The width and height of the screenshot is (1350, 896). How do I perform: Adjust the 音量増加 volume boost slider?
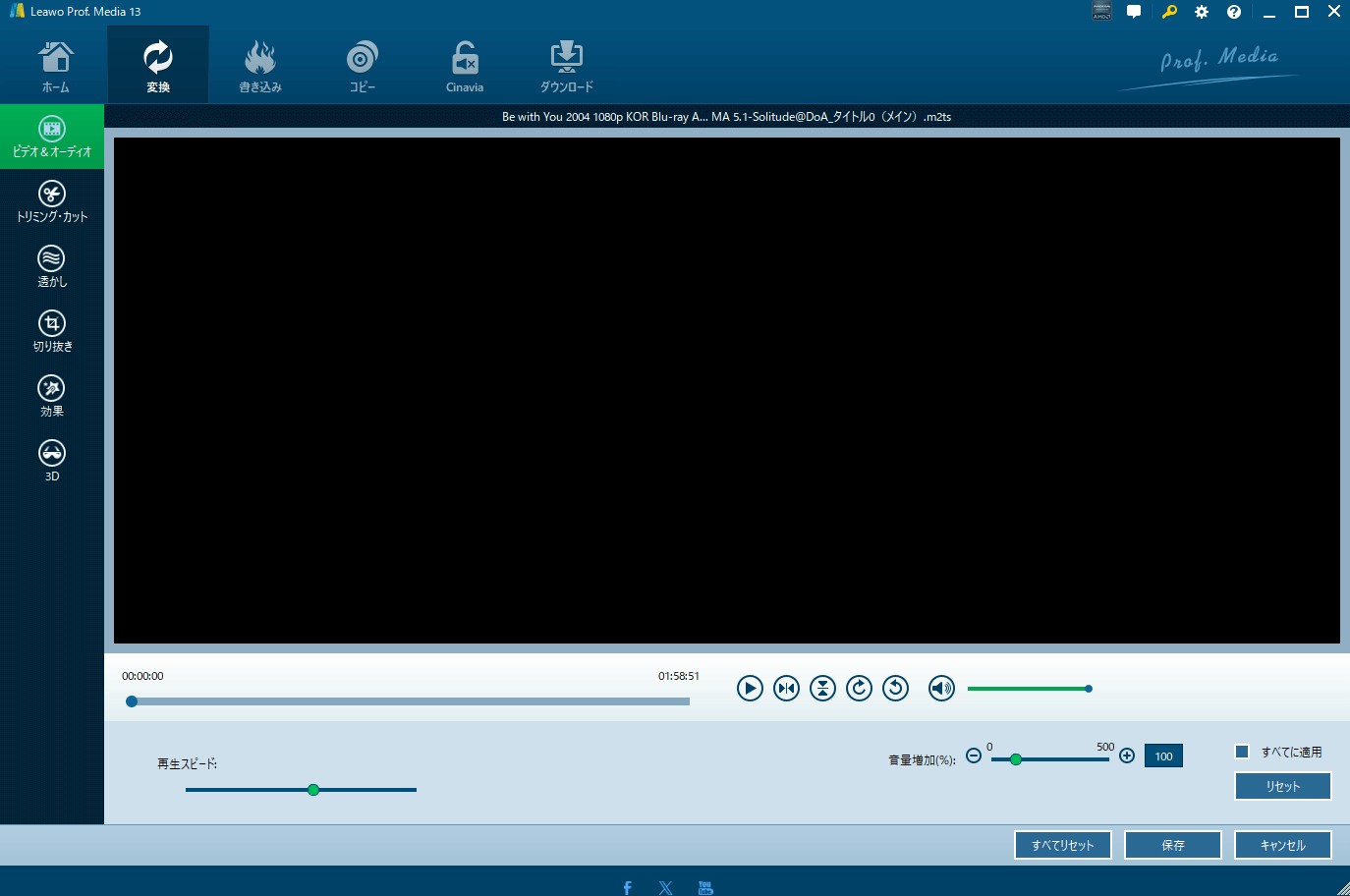click(1050, 759)
